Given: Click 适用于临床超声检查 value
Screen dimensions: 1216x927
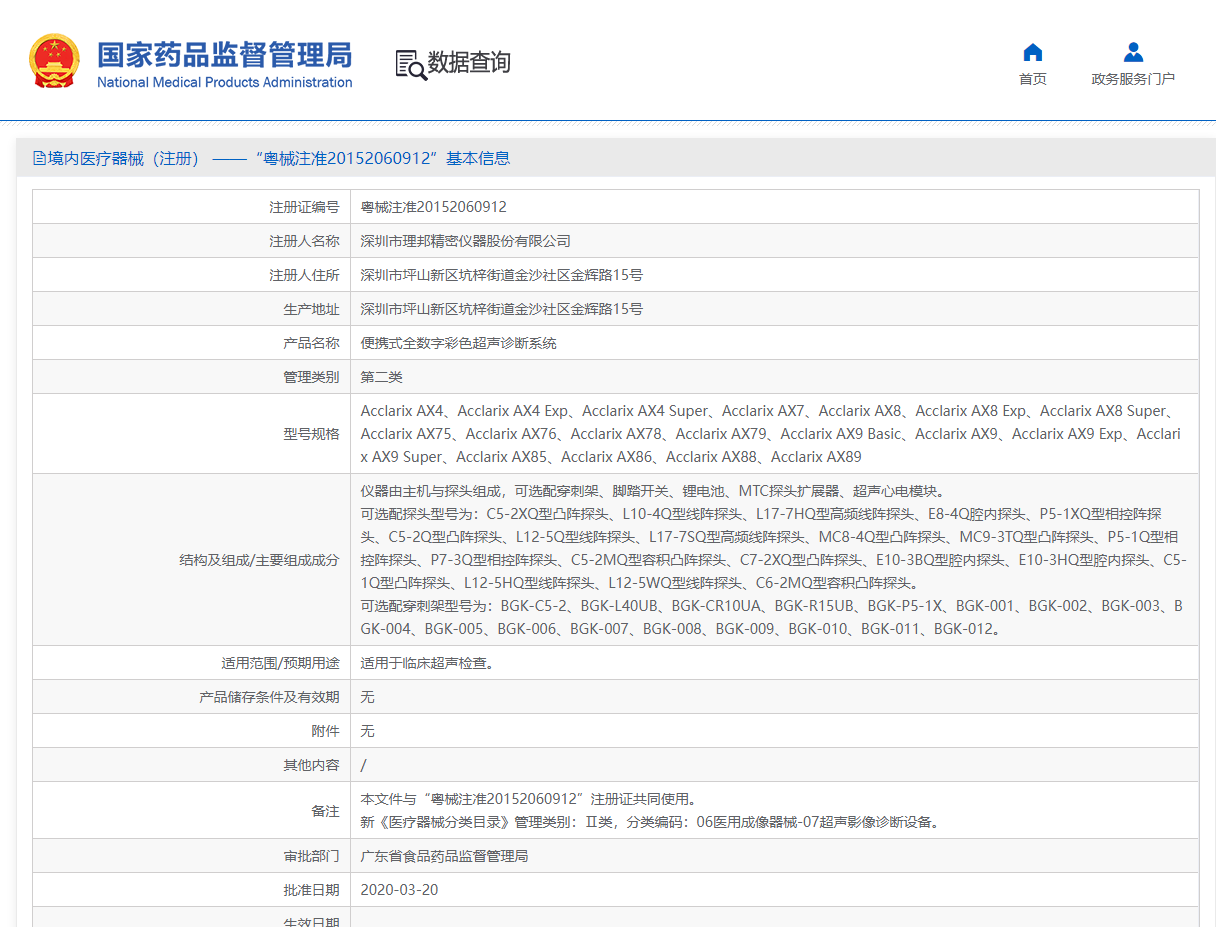Looking at the screenshot, I should pyautogui.click(x=427, y=663).
